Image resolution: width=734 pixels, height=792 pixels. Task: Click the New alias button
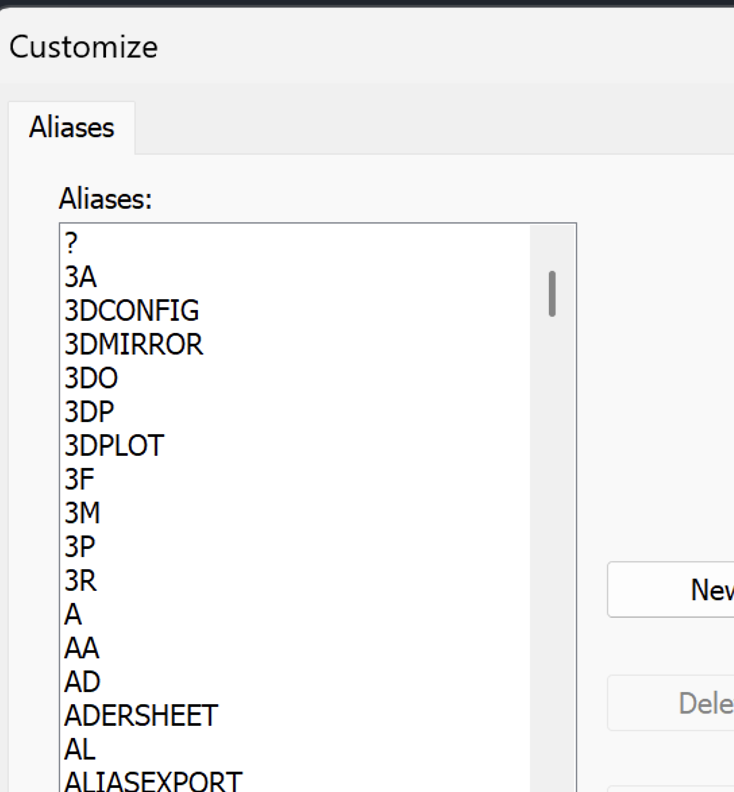click(x=670, y=590)
